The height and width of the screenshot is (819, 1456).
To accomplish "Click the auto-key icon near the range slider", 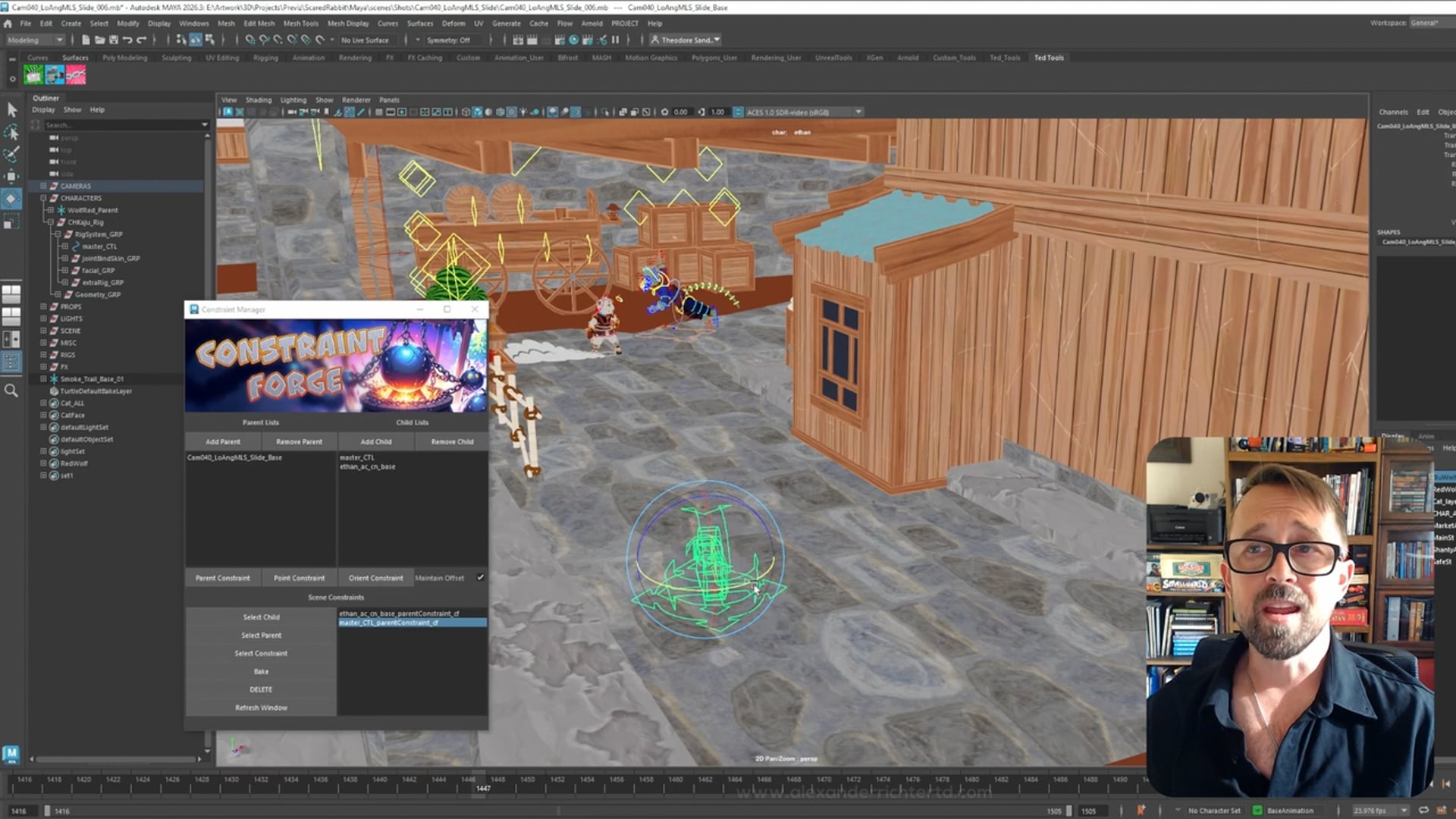I will [1141, 811].
